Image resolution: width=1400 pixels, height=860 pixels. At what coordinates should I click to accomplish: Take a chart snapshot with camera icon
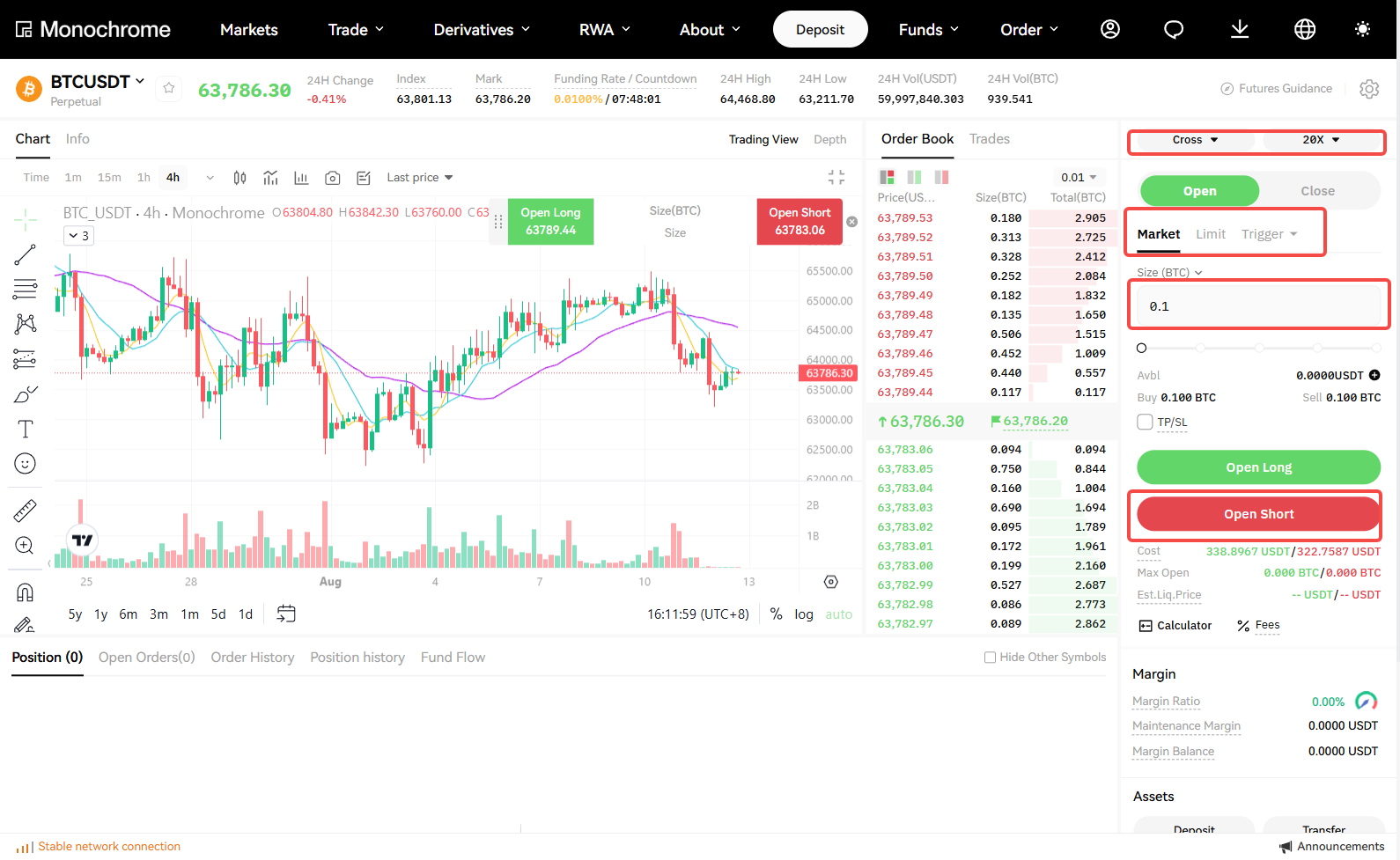click(x=332, y=178)
